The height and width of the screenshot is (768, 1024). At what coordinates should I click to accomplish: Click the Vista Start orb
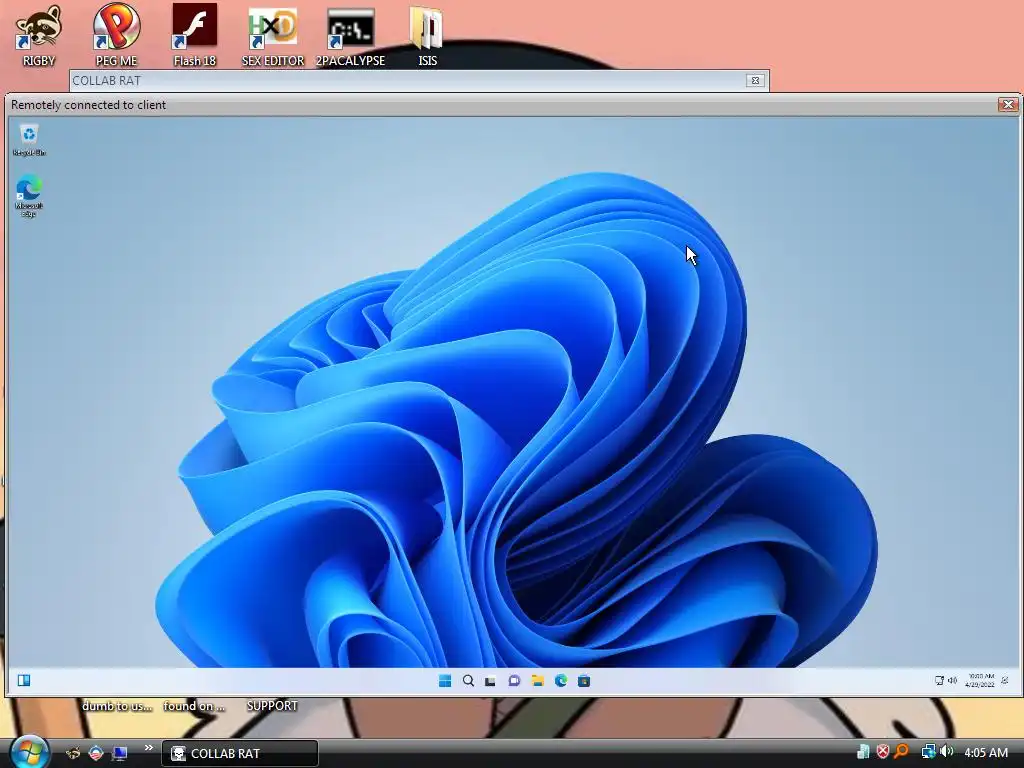28,752
